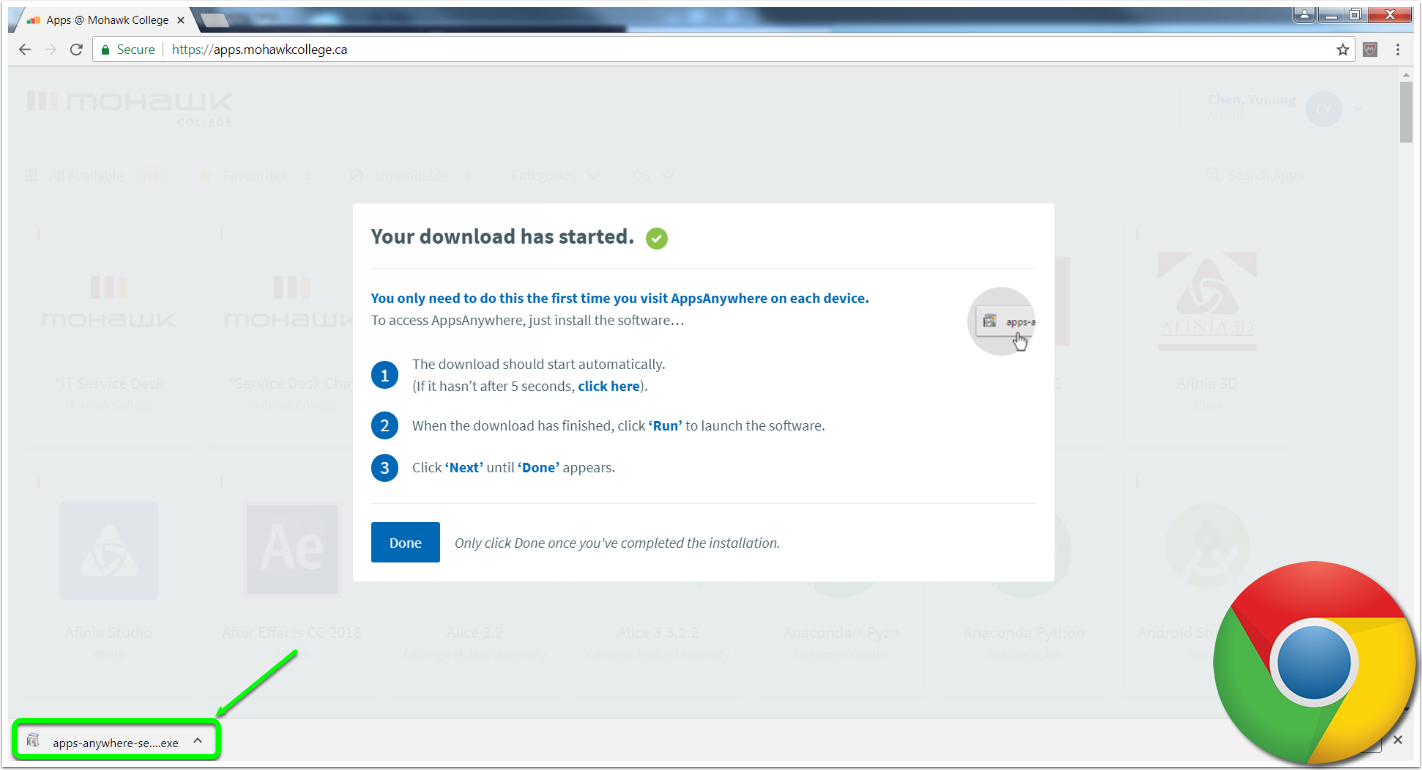Viewport: 1422px width, 770px height.
Task: Open the Categories dropdown filter
Action: point(555,176)
